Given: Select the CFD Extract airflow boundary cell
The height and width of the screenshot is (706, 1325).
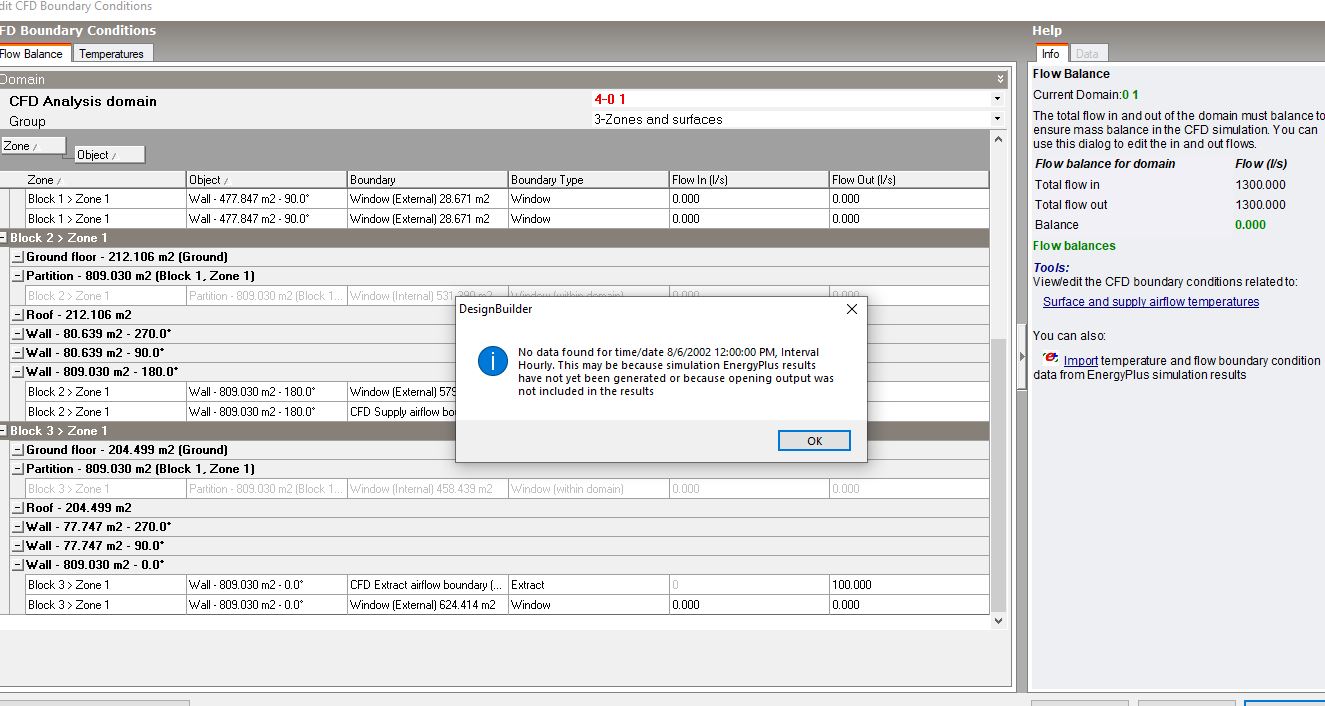Looking at the screenshot, I should tap(427, 585).
